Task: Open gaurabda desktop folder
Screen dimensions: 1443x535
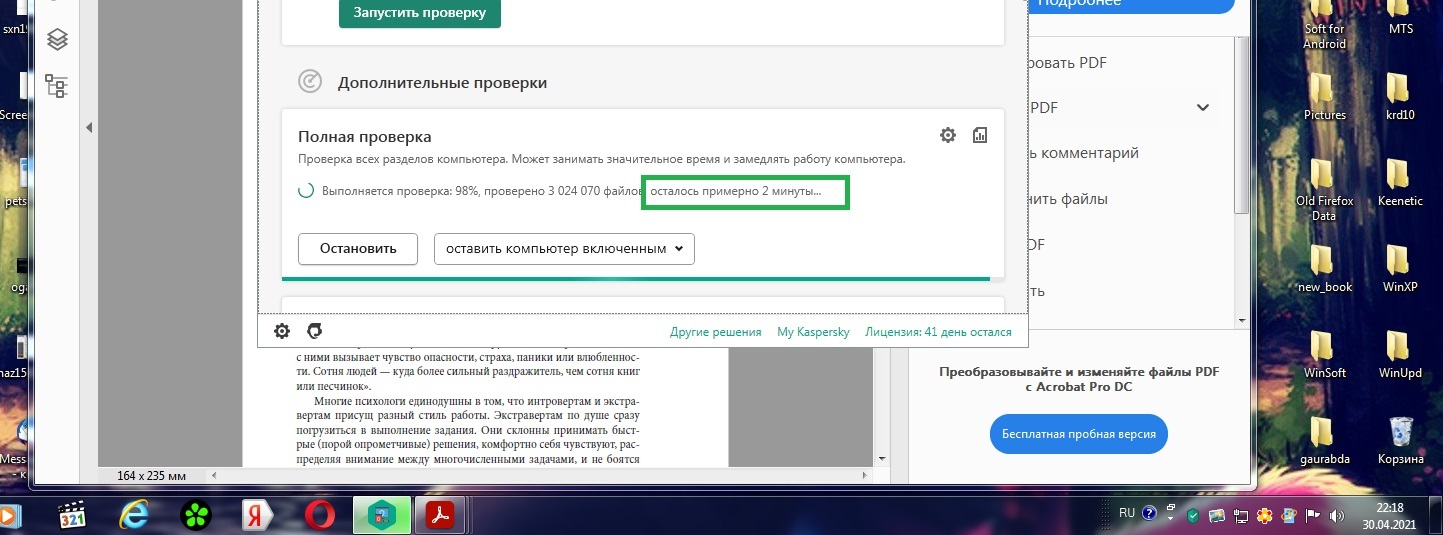Action: (1324, 440)
